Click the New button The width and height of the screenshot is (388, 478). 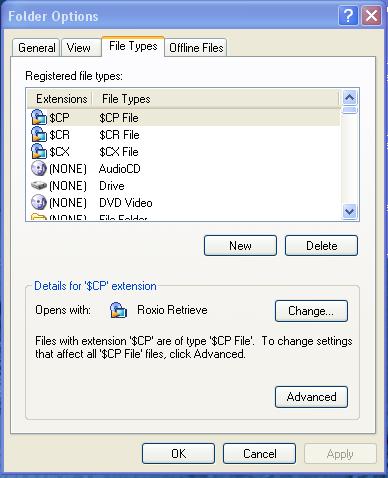[240, 246]
